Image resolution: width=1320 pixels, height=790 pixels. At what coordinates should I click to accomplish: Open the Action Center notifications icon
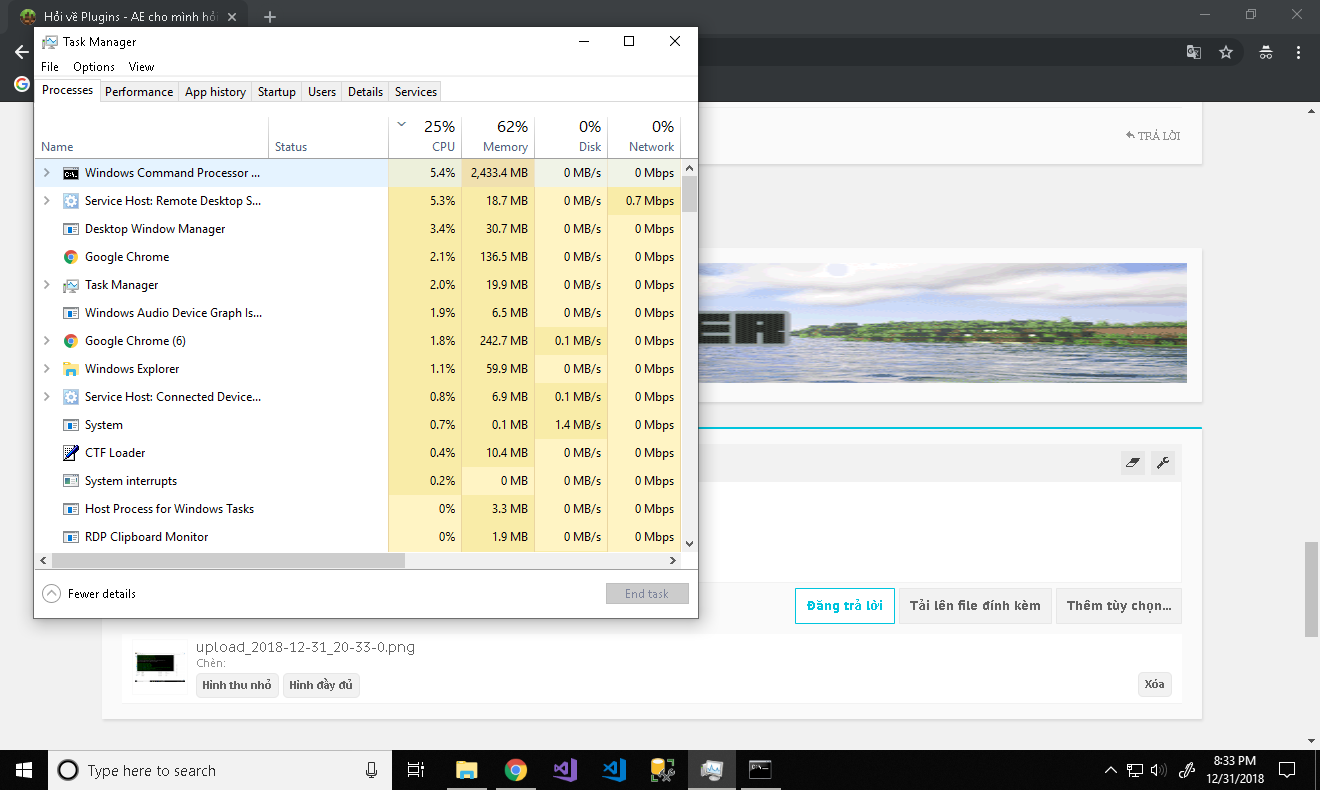pos(1287,770)
